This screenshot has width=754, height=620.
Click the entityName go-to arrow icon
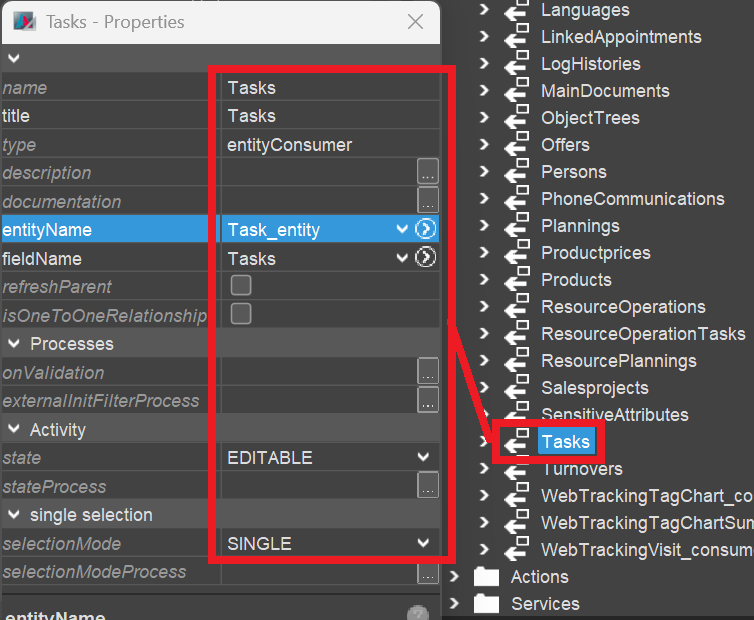coord(426,230)
